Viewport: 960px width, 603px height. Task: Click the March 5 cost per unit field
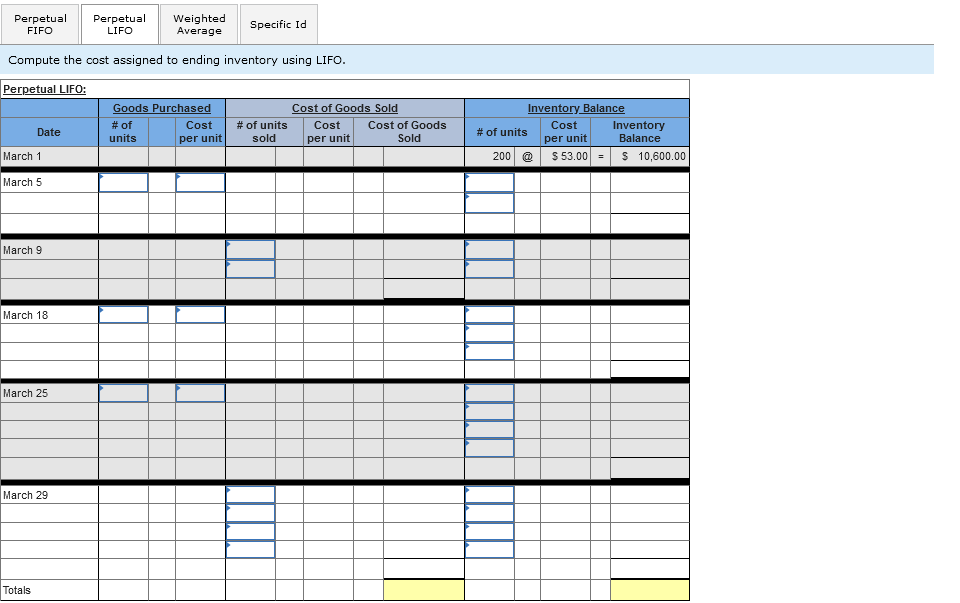199,182
